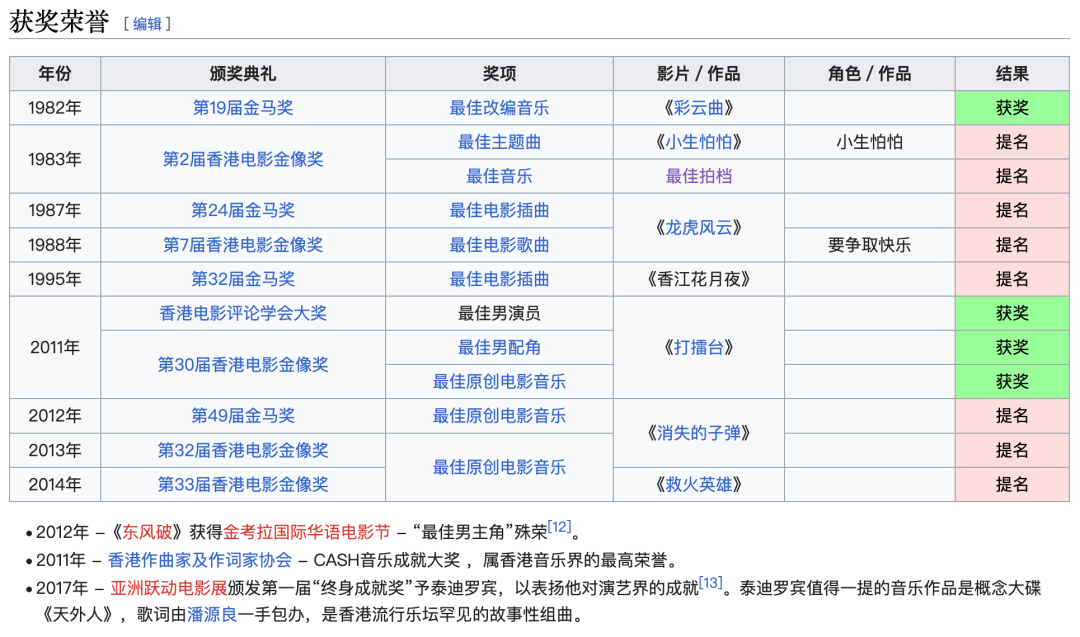The width and height of the screenshot is (1080, 637).
Task: Click the 最佳男配角 link
Action: pos(499,347)
